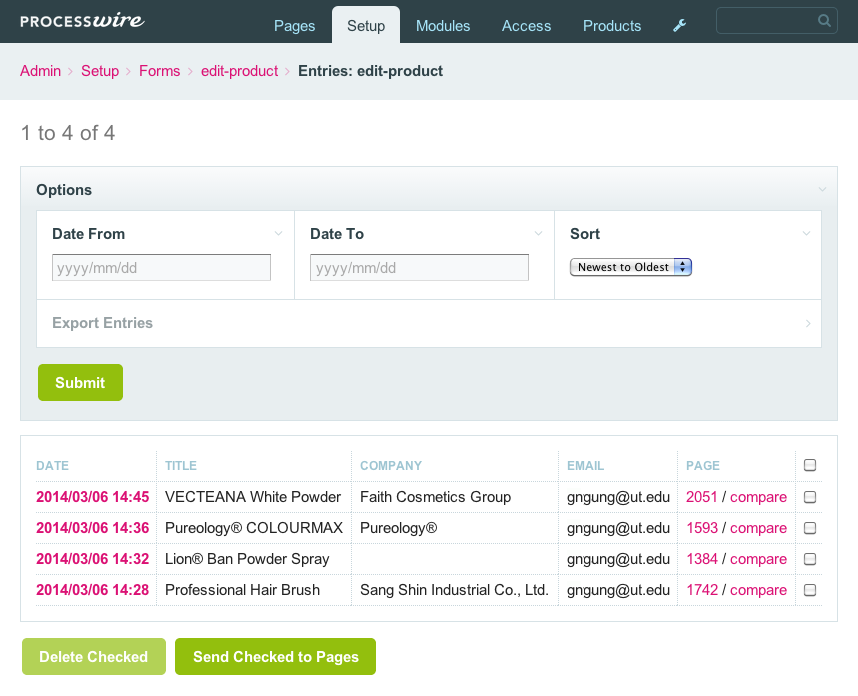
Task: Select Sang Shin Industrial Co., Ltd. cell
Action: click(x=454, y=590)
